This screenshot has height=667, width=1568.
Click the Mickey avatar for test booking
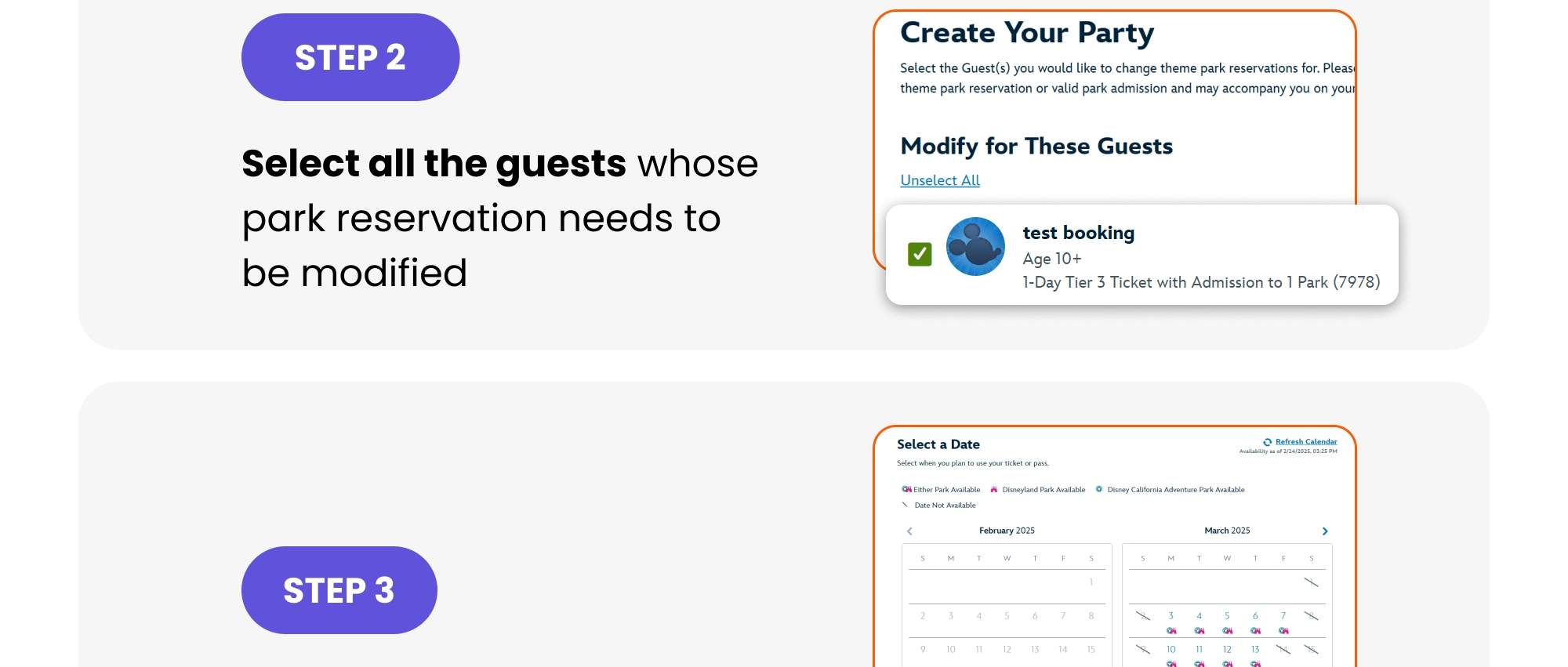pos(975,247)
